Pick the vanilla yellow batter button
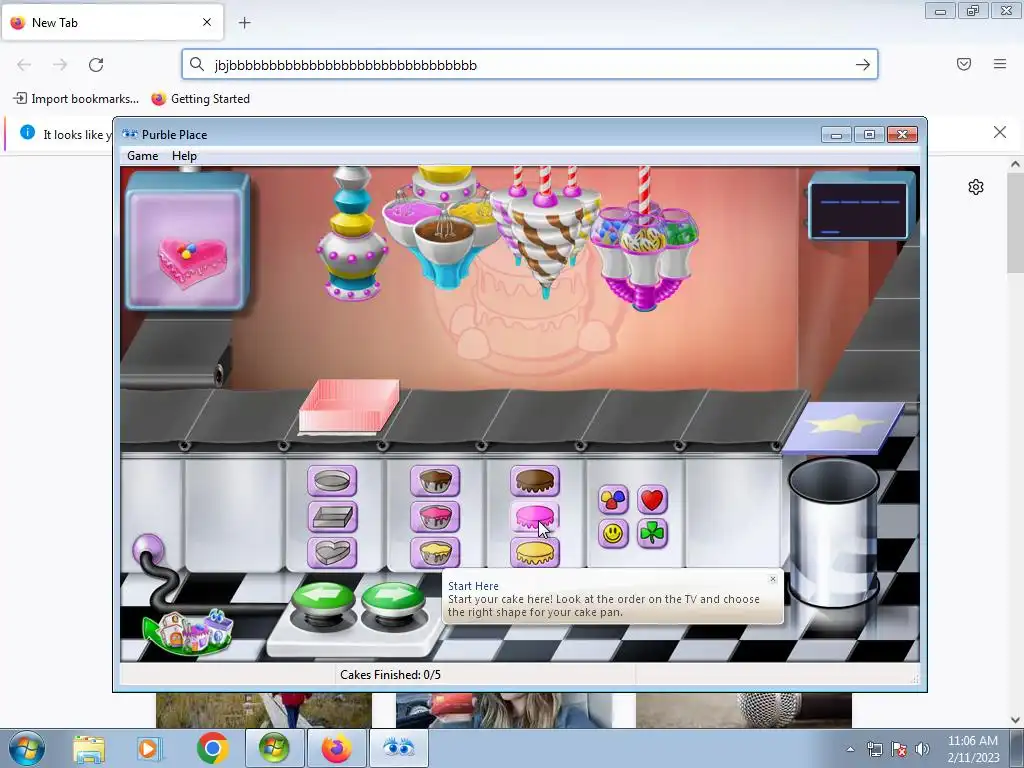Viewport: 1024px width, 768px height. coord(435,553)
